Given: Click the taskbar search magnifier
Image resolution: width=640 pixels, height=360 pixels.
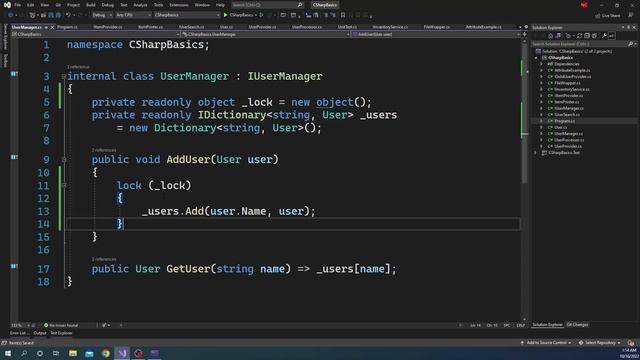Looking at the screenshot, I should (x=24, y=353).
